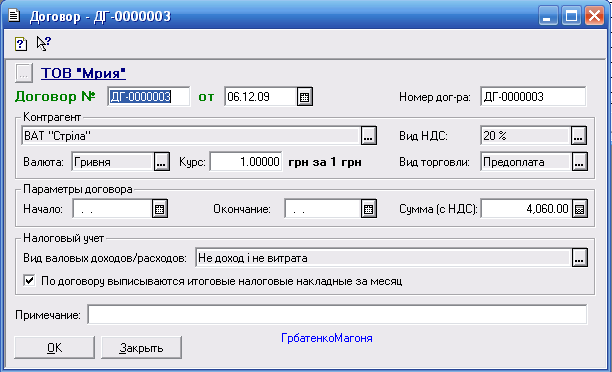Screen dimensions: 612x372
Task: Click the Договор № number field
Action: coord(148,97)
